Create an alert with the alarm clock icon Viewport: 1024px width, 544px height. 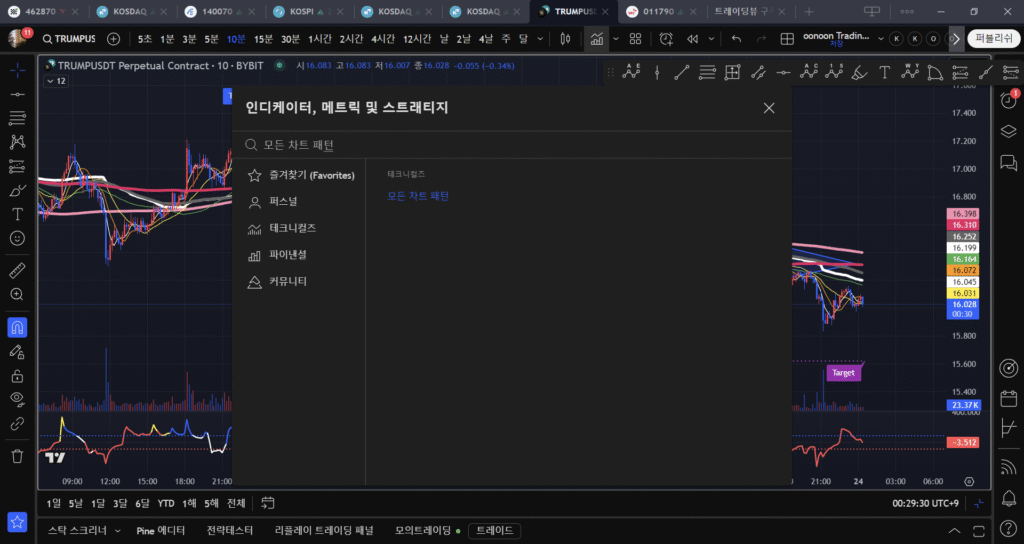point(666,39)
